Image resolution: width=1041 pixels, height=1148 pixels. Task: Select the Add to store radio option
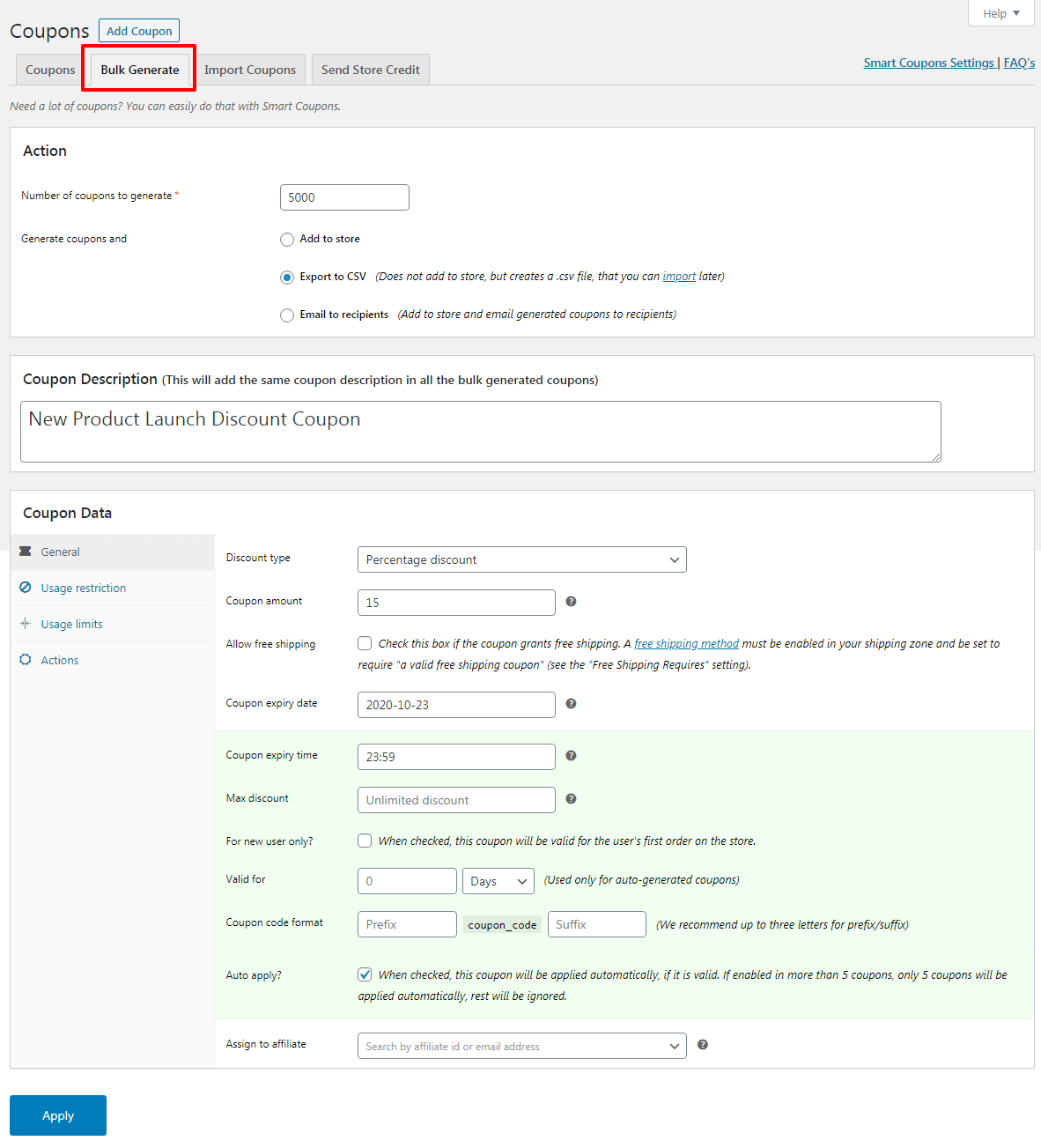(287, 240)
